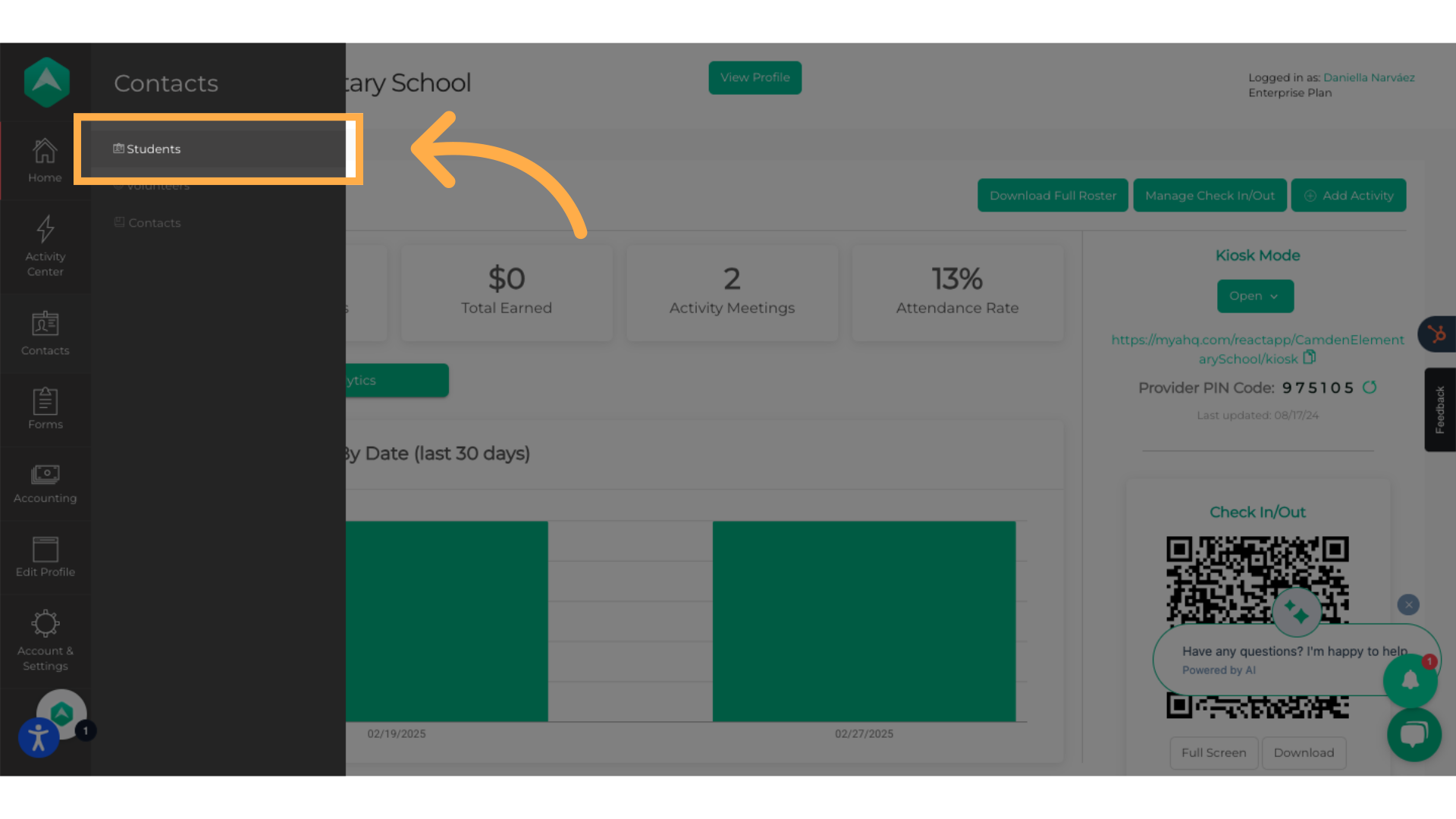
Task: Click the Manage Check In/Out button
Action: tap(1210, 196)
